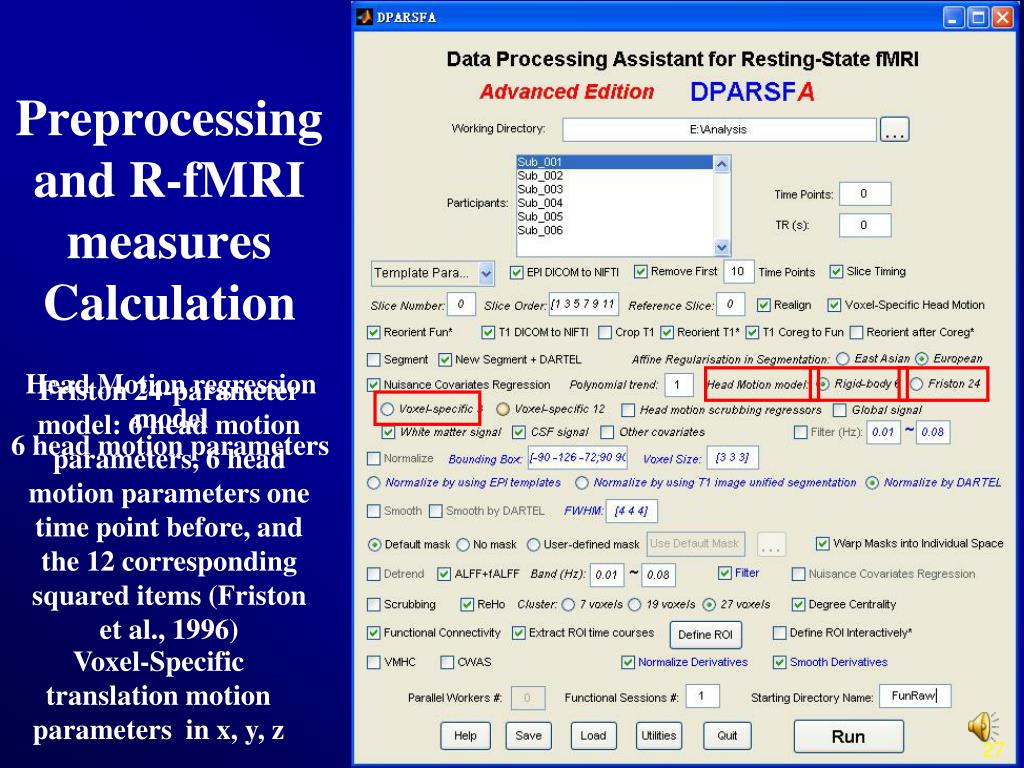Toggle the Reorient Fun* checkbox

374,332
